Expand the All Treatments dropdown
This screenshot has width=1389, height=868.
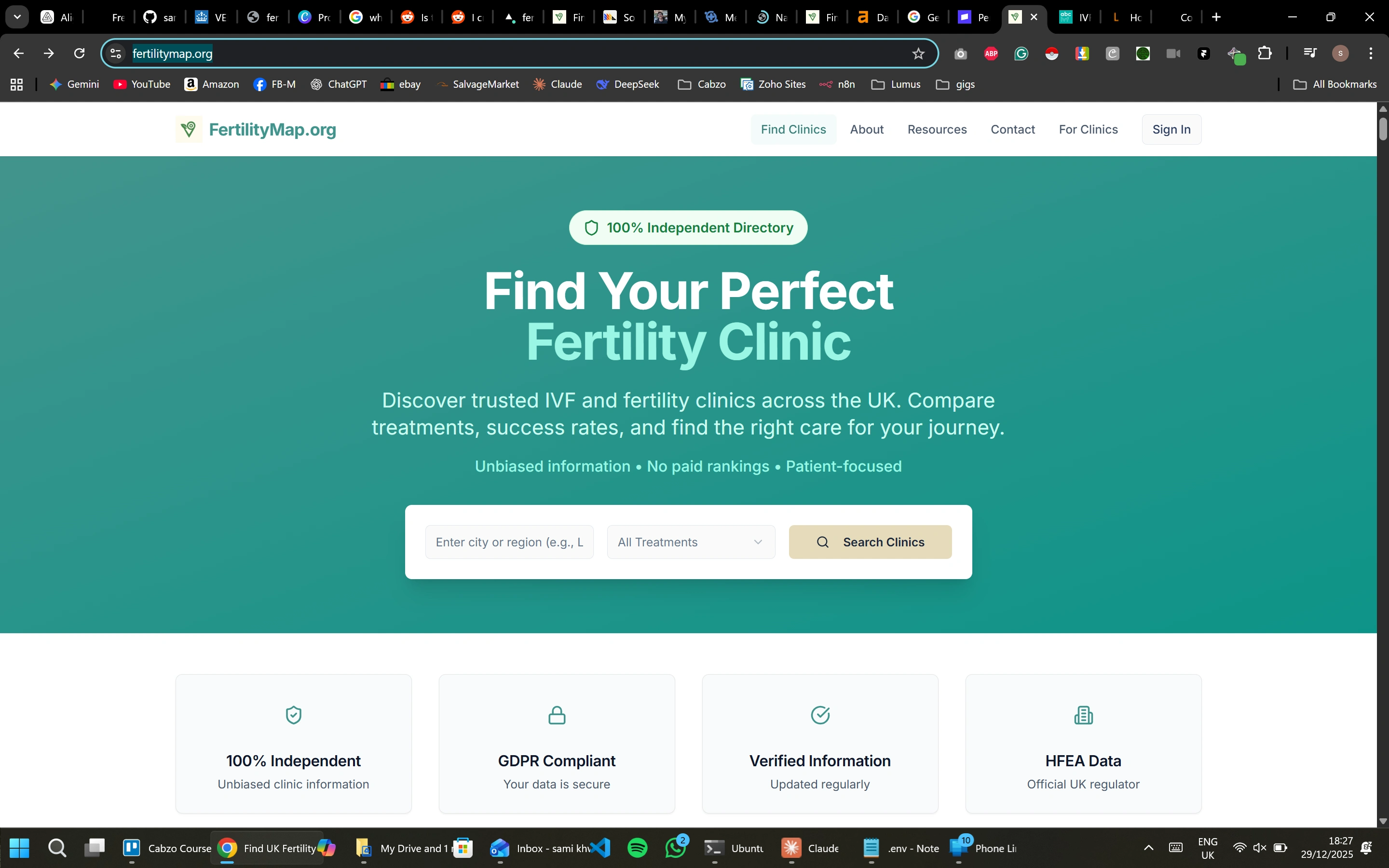[691, 542]
